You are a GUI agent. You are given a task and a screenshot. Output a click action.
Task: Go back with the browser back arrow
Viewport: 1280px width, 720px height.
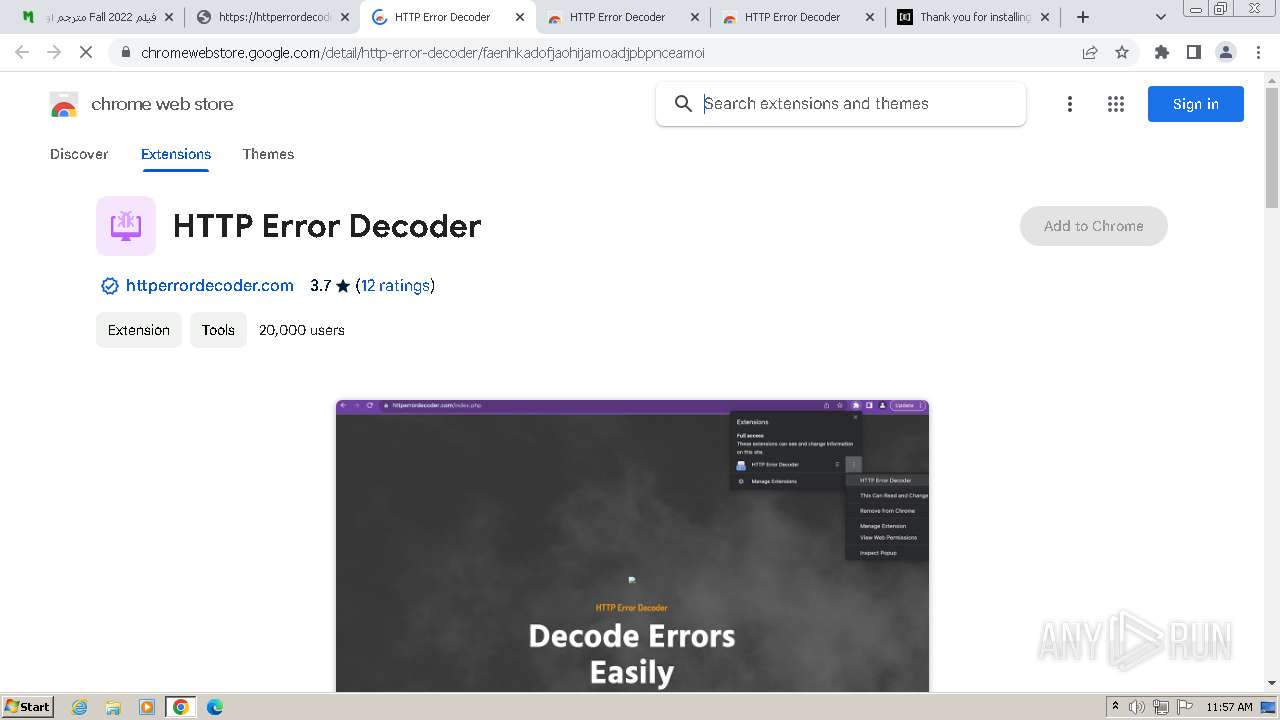(22, 52)
